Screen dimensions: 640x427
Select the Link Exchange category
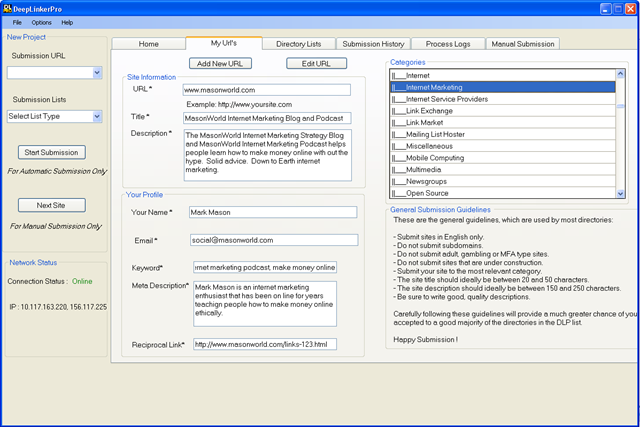[x=502, y=111]
